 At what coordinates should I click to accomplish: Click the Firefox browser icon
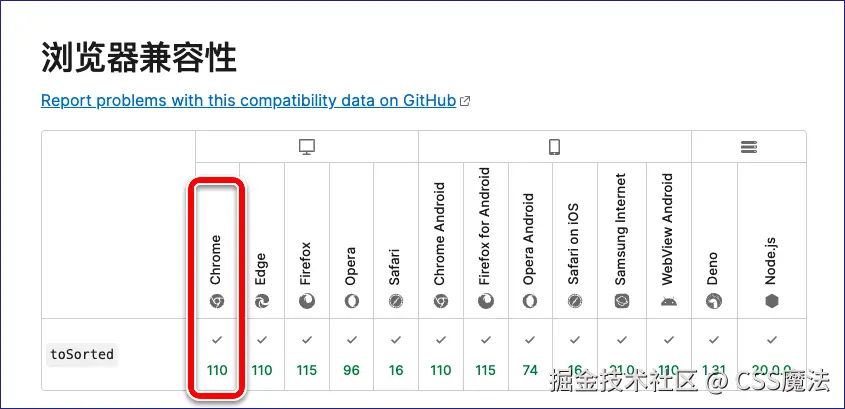(307, 301)
